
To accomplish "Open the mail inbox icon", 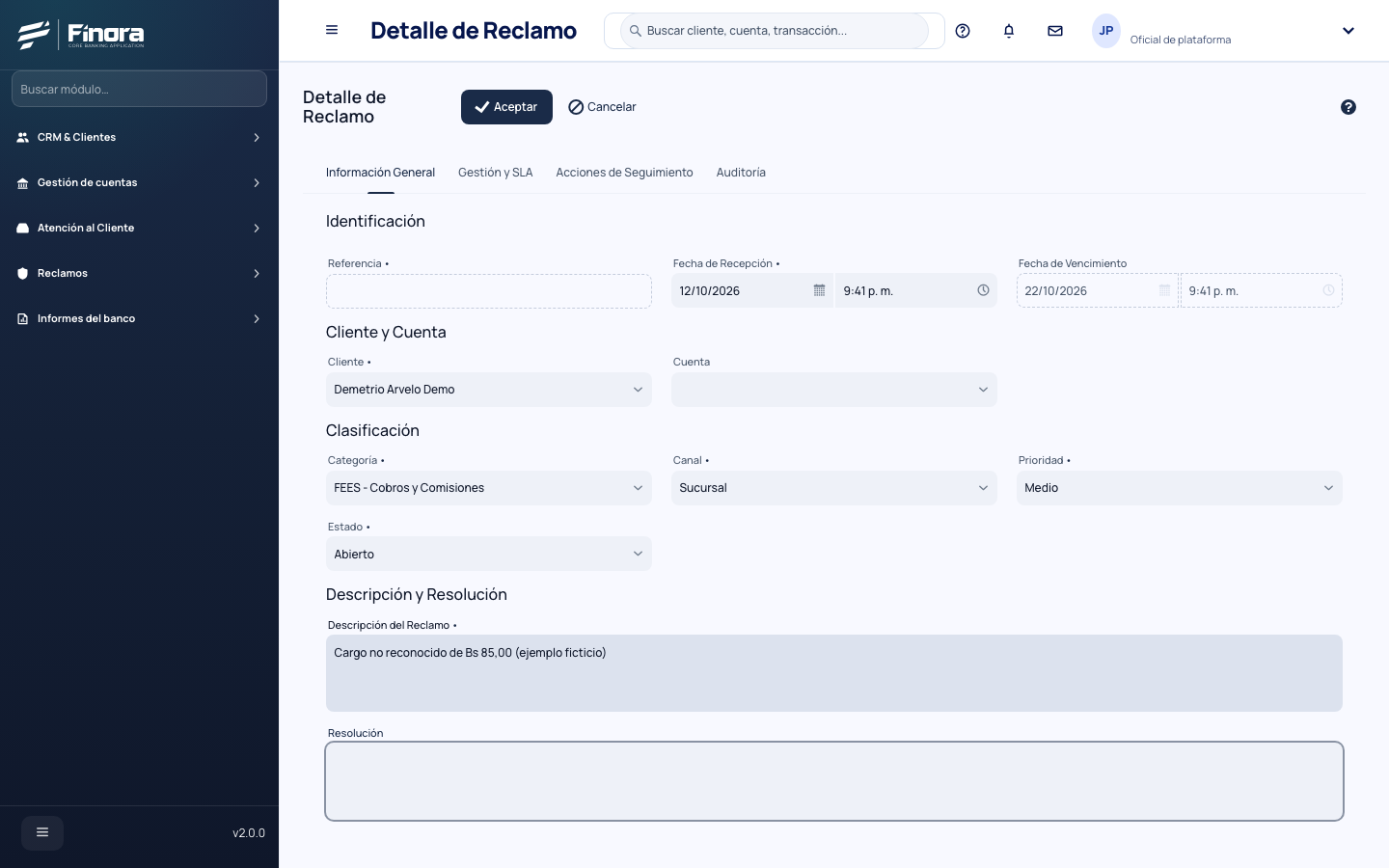I will coord(1055,31).
